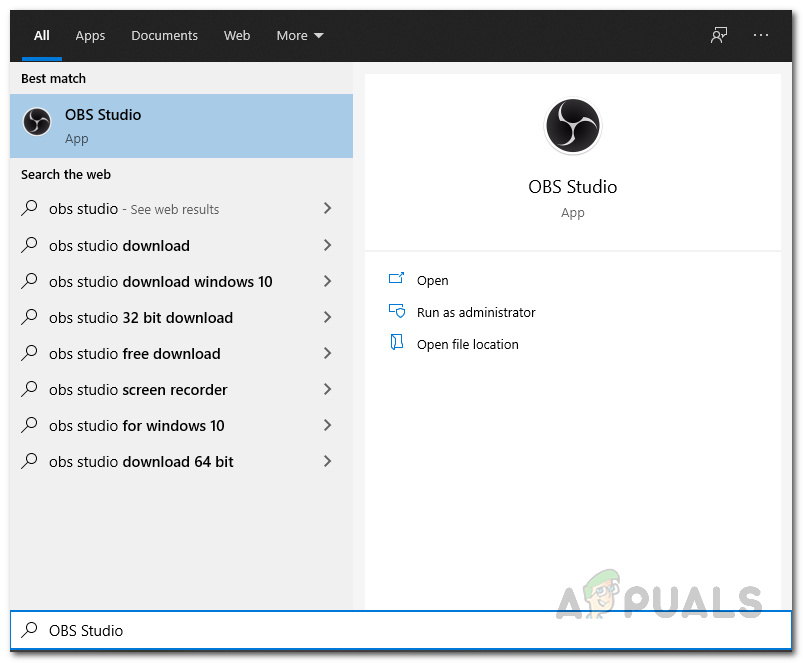This screenshot has width=803, height=663.
Task: Click the magnifier icon in the search box
Action: pos(29,630)
